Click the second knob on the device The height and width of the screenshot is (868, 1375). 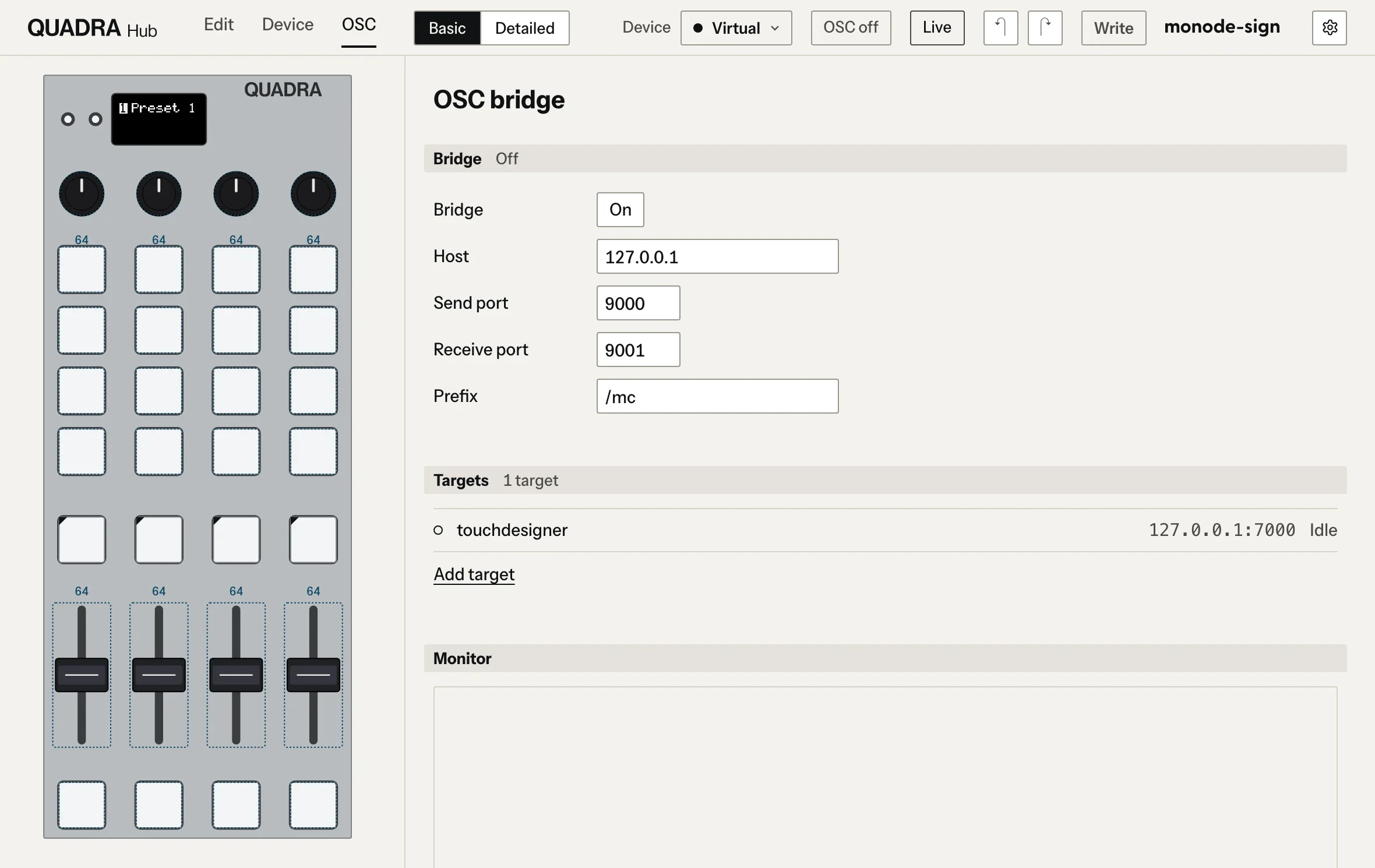coord(158,193)
